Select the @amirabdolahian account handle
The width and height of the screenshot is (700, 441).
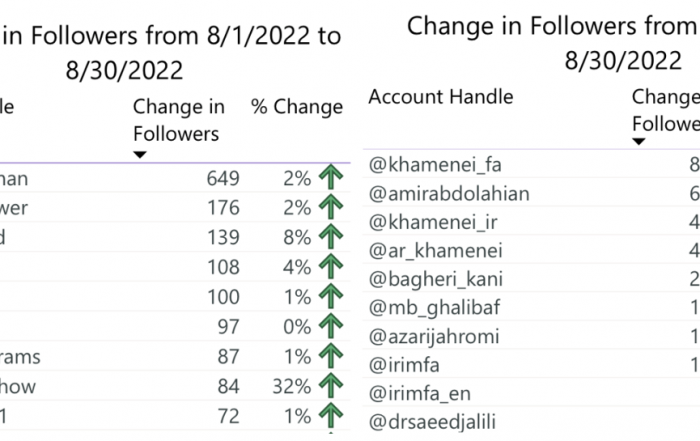coord(449,194)
